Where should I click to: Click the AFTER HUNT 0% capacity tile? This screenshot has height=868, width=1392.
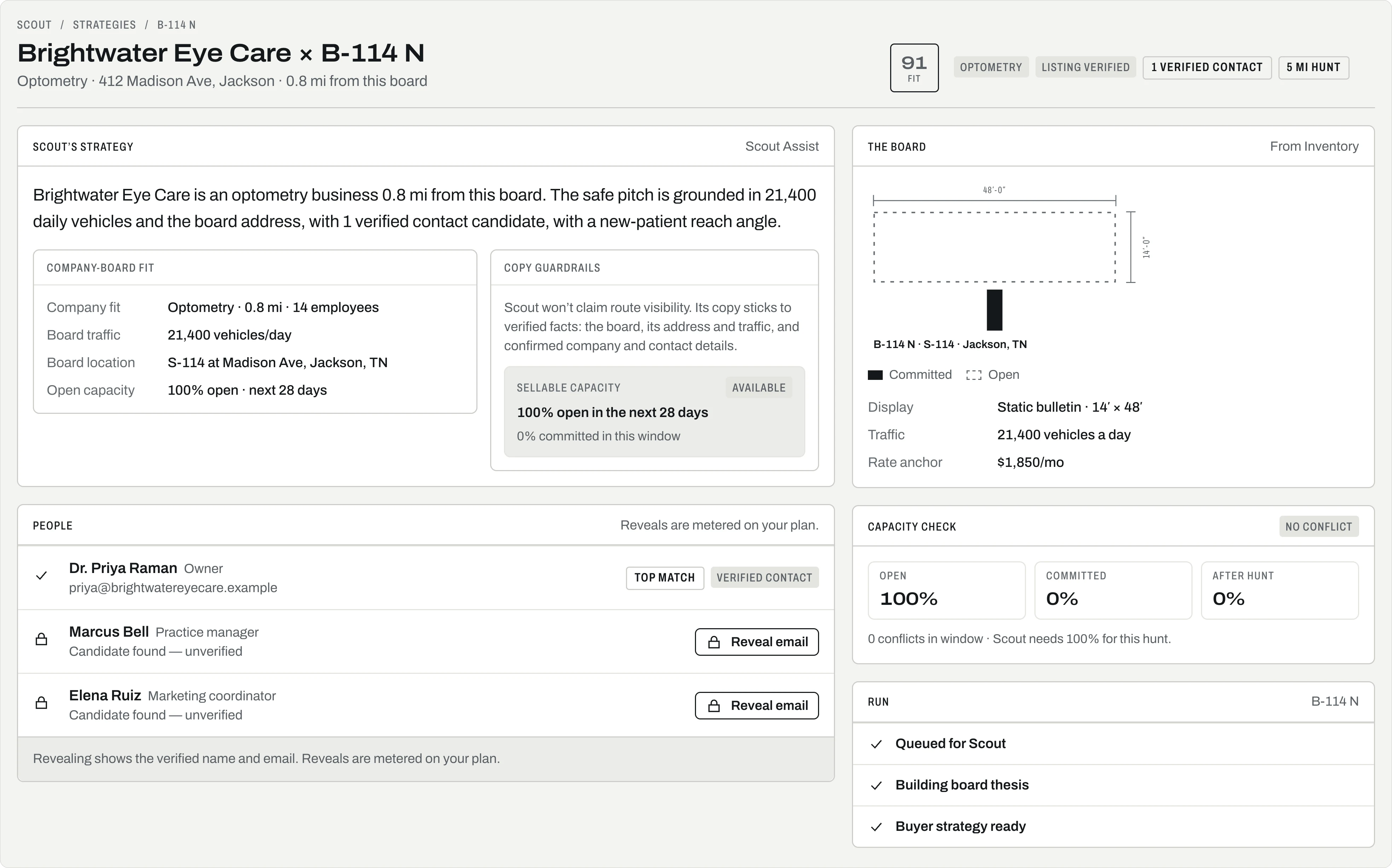[x=1280, y=590]
